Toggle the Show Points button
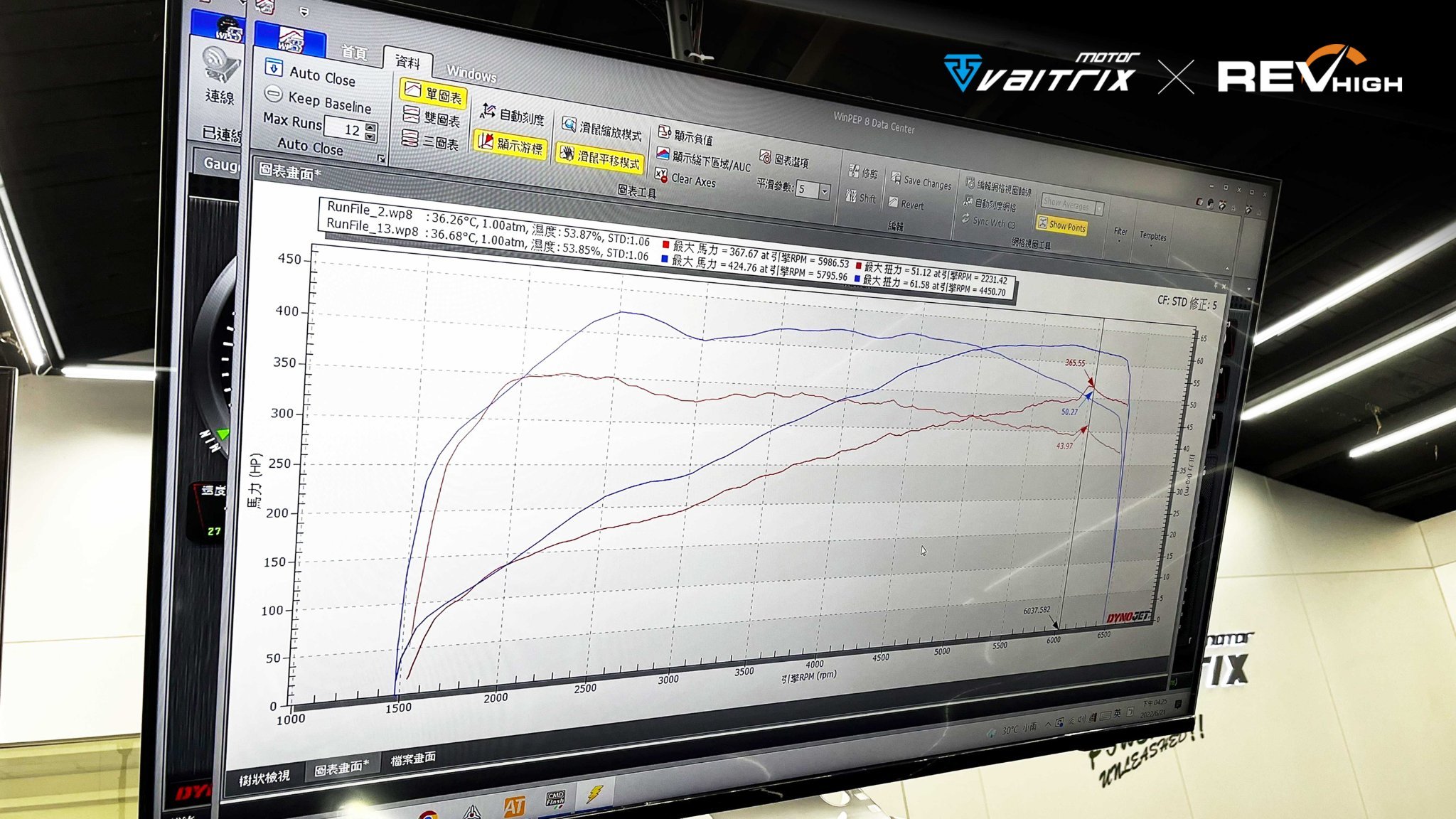Viewport: 1456px width, 819px height. click(x=1061, y=225)
